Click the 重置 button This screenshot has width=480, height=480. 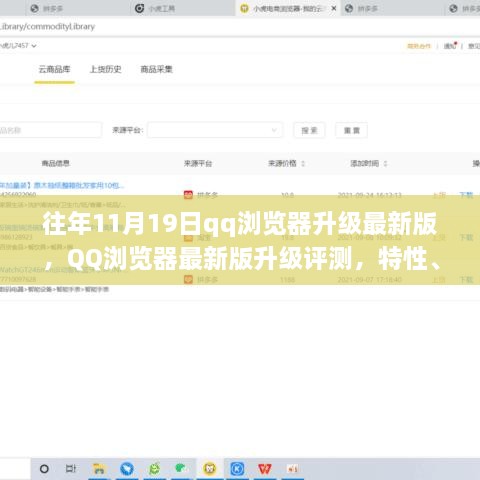[x=352, y=130]
